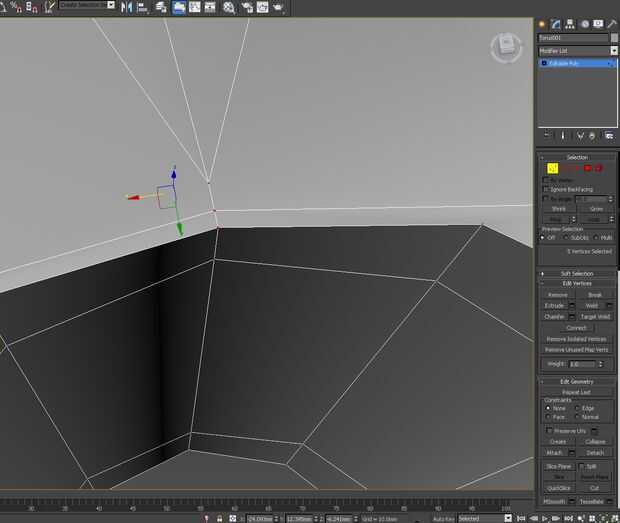Open Extrude settings box
This screenshot has height=523, width=620.
pyautogui.click(x=572, y=306)
